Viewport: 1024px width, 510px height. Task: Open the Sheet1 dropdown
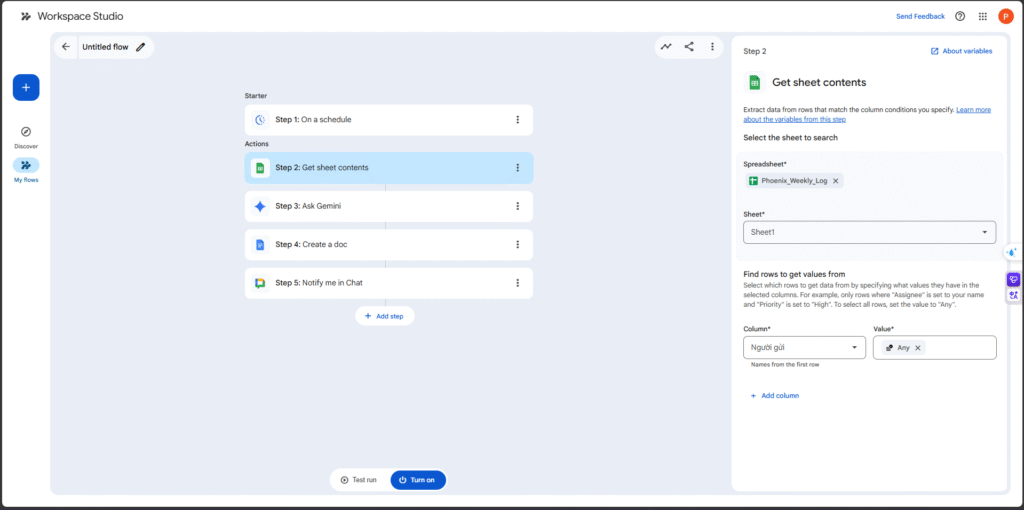(868, 232)
